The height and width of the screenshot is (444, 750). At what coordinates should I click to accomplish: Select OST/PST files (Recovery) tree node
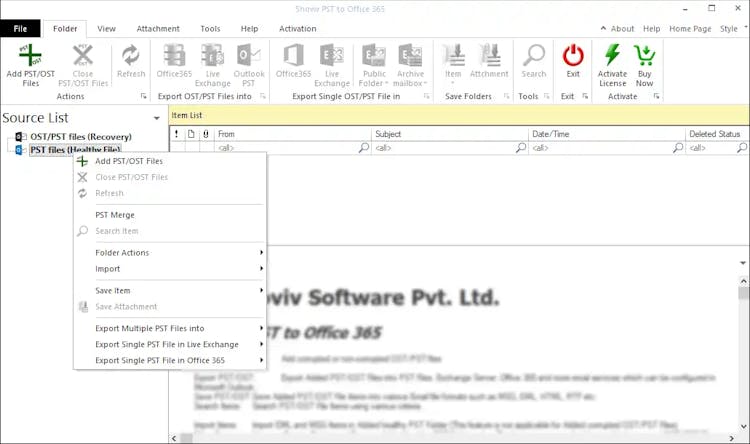(81, 137)
